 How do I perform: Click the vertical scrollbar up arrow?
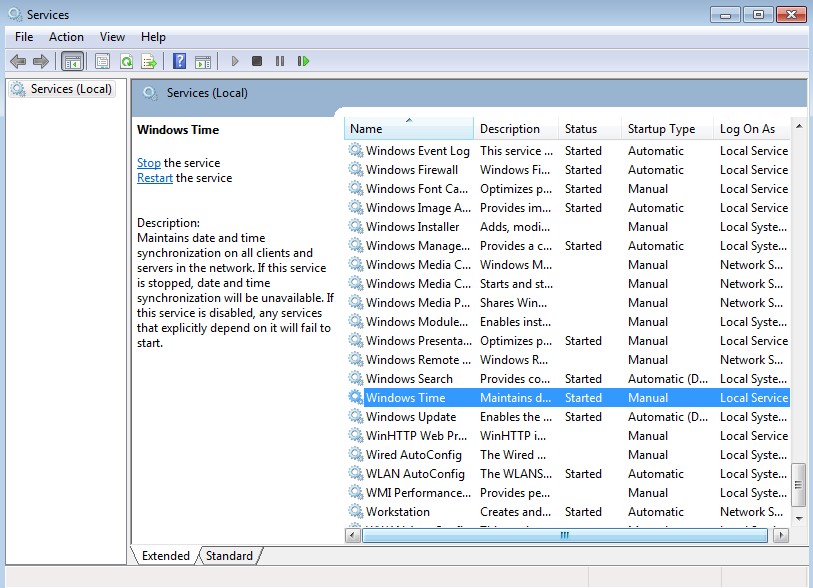tap(798, 128)
